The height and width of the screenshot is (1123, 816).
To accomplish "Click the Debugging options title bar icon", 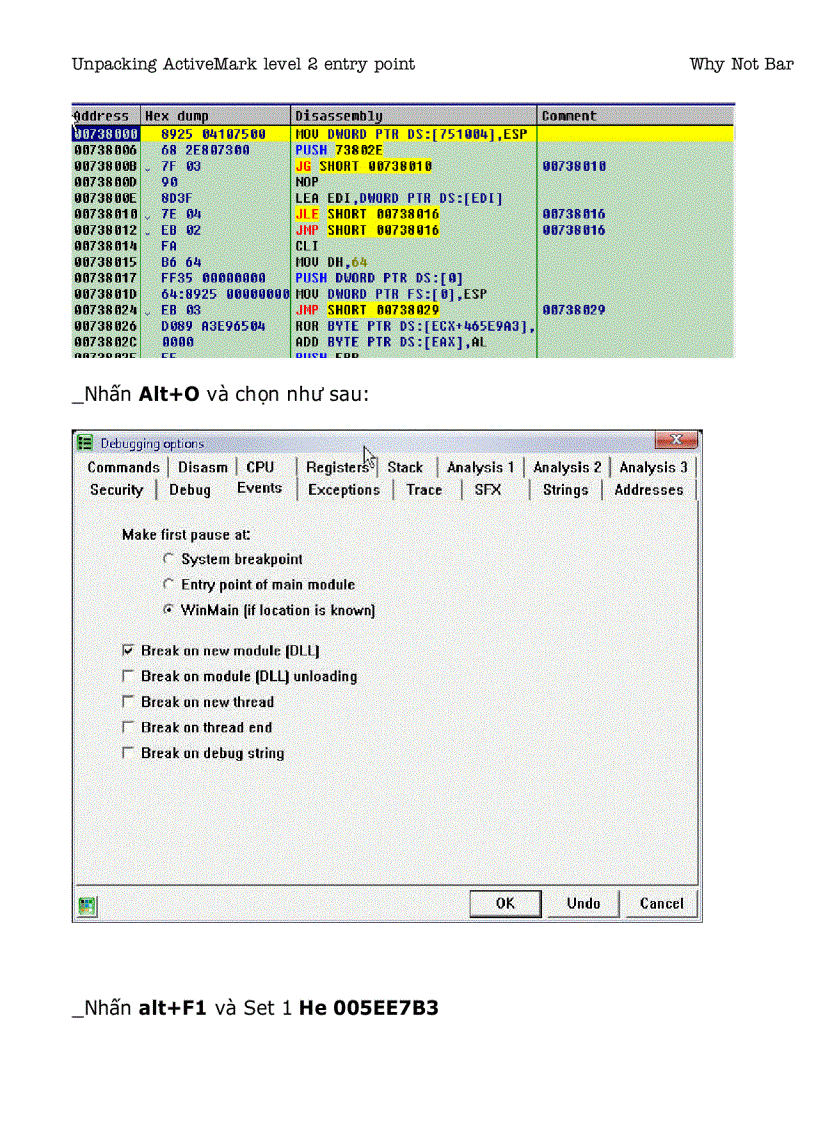I will [x=87, y=443].
